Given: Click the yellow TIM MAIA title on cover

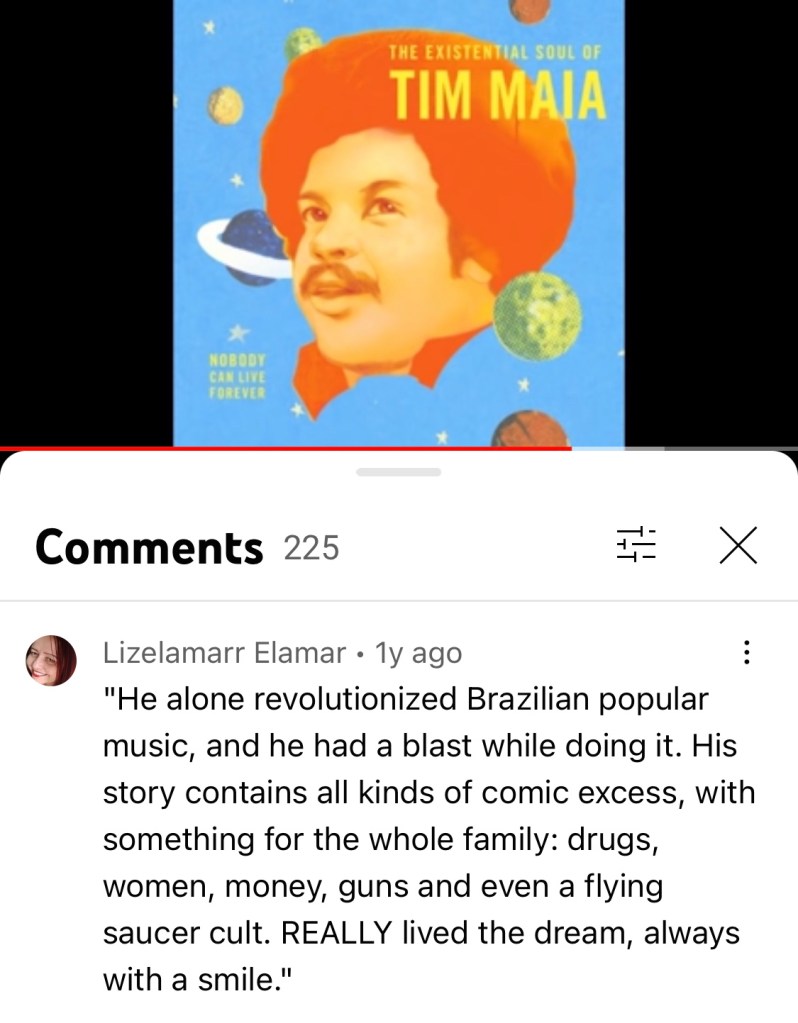Looking at the screenshot, I should pos(498,96).
